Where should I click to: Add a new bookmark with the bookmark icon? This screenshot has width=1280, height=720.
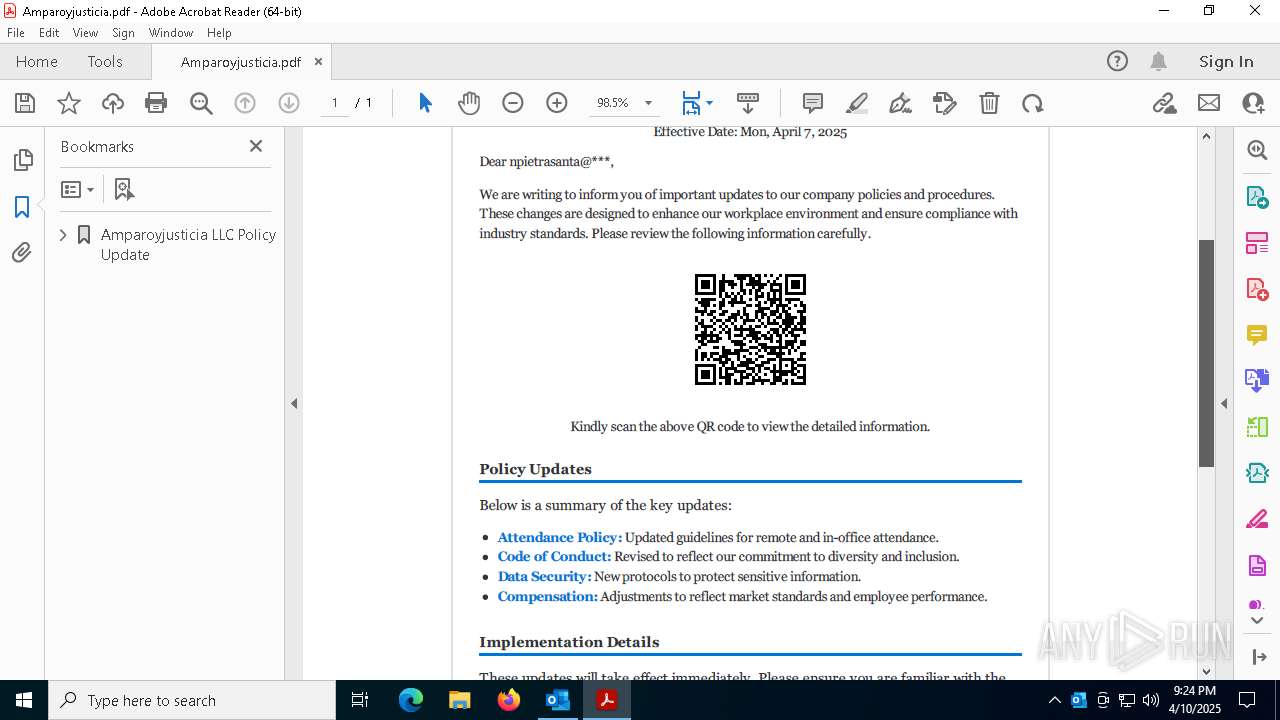124,189
